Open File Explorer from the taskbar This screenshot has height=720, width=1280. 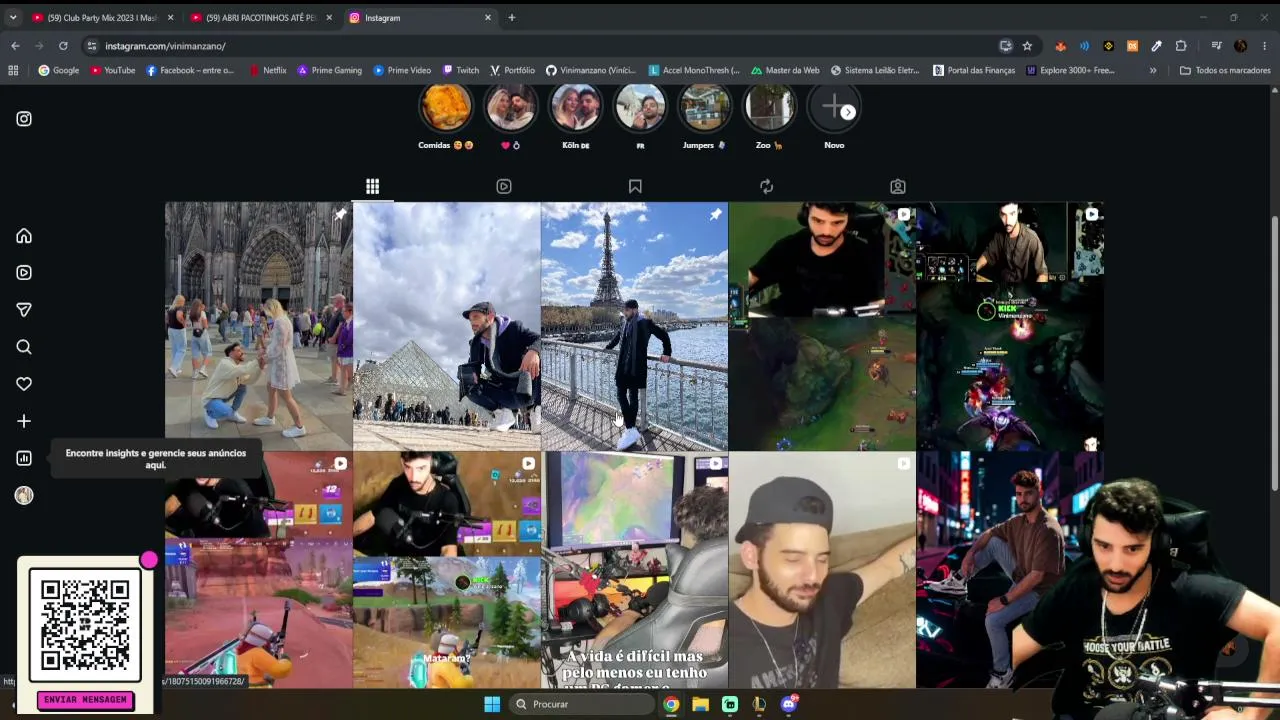pyautogui.click(x=701, y=704)
